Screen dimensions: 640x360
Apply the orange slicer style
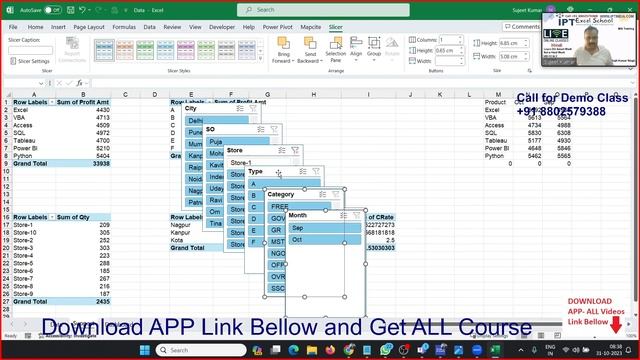[125, 50]
